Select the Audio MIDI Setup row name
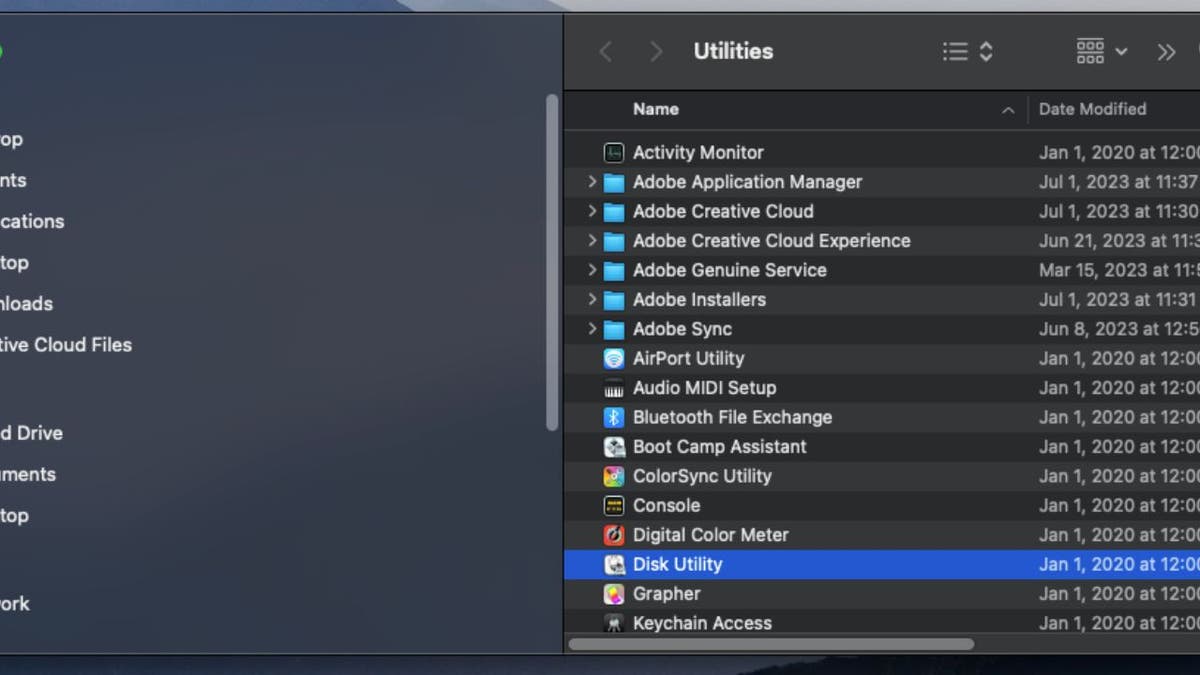This screenshot has height=675, width=1200. (x=704, y=388)
